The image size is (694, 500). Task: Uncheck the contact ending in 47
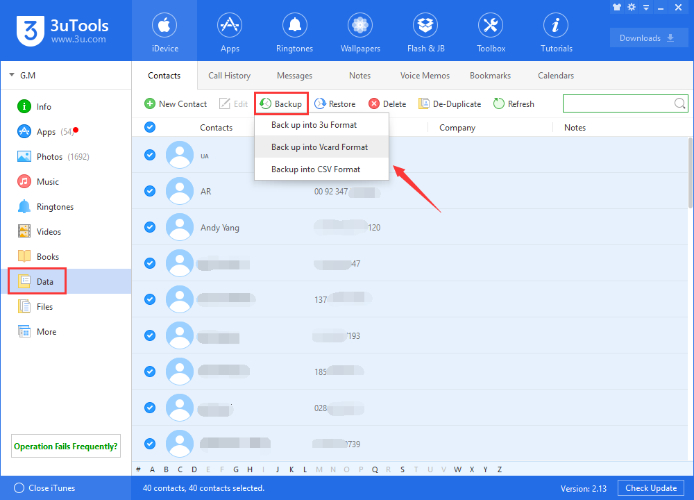pyautogui.click(x=150, y=263)
